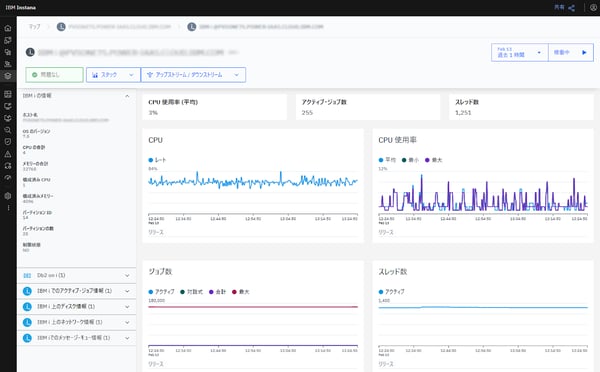The image size is (600, 372).
Task: Open the gauge icon in sidebar
Action: coord(8,178)
